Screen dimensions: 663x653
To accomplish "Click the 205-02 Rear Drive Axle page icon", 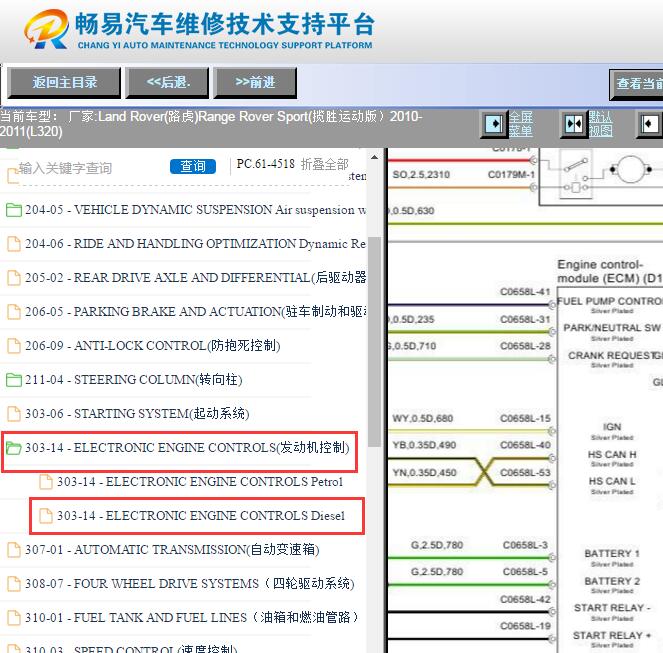I will pyautogui.click(x=14, y=277).
